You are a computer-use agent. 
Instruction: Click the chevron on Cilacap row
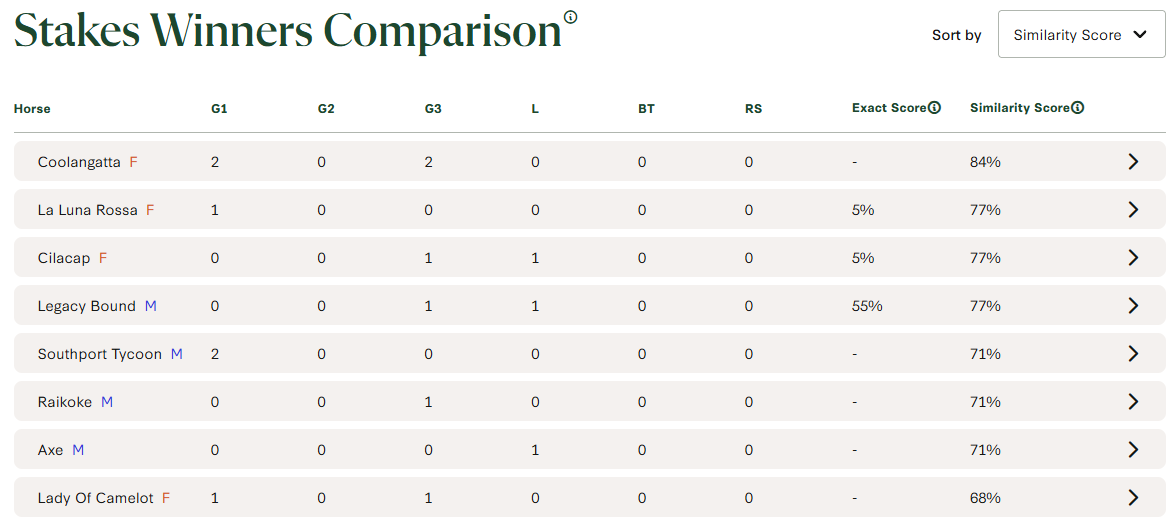pos(1133,258)
